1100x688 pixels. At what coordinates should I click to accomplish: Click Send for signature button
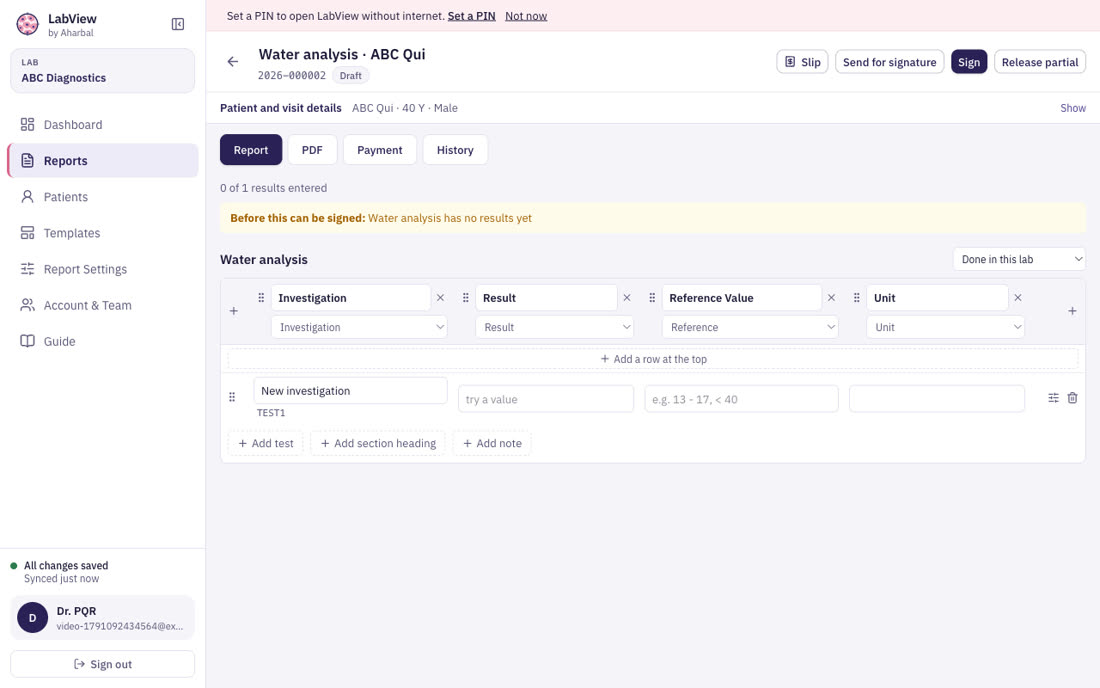890,62
